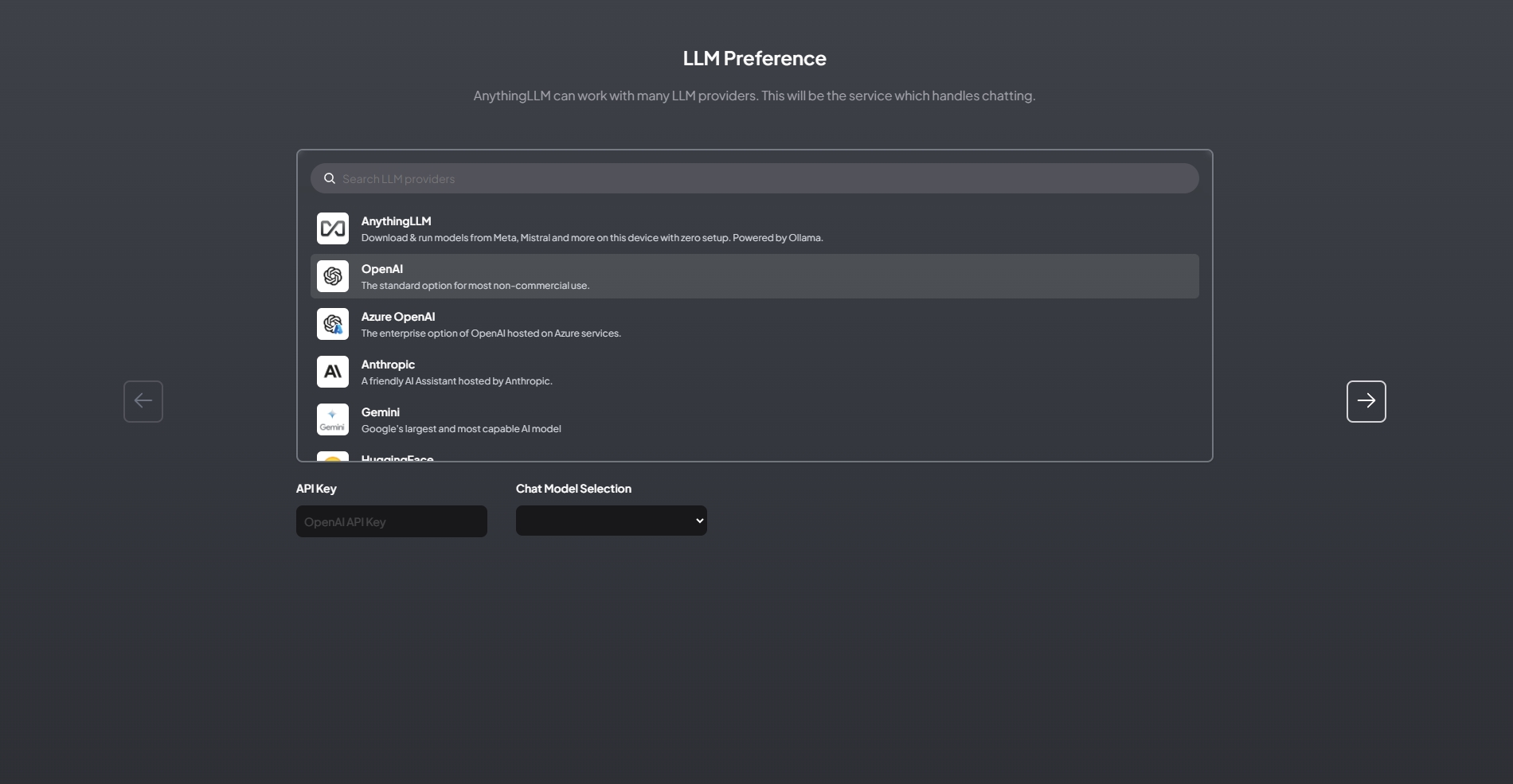Screen dimensions: 1513x784
Task: Click the OpenAI logo icon
Action: [333, 276]
